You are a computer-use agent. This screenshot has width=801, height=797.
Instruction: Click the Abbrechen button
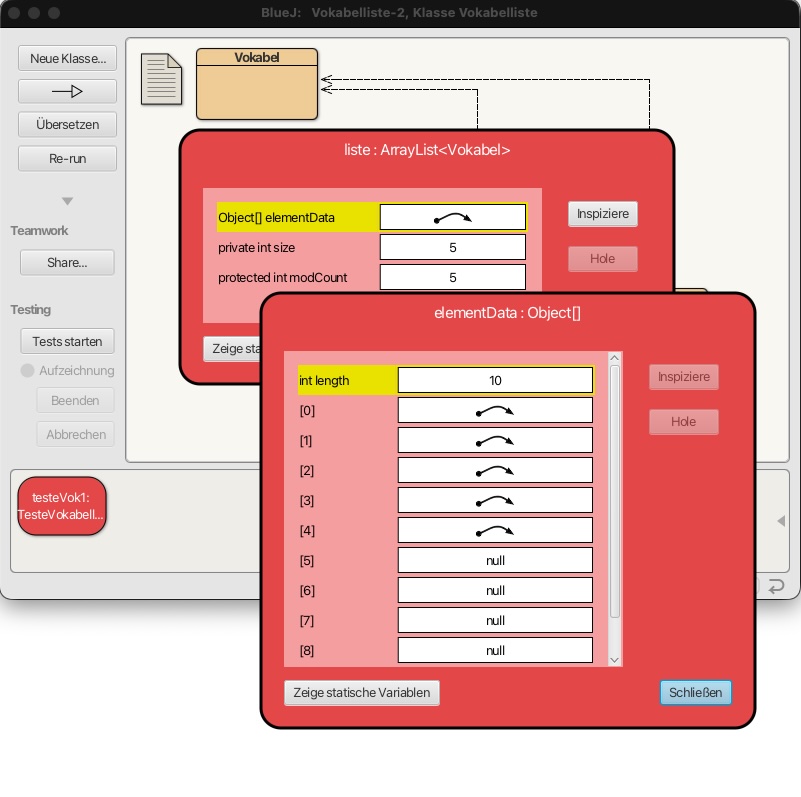(x=75, y=434)
